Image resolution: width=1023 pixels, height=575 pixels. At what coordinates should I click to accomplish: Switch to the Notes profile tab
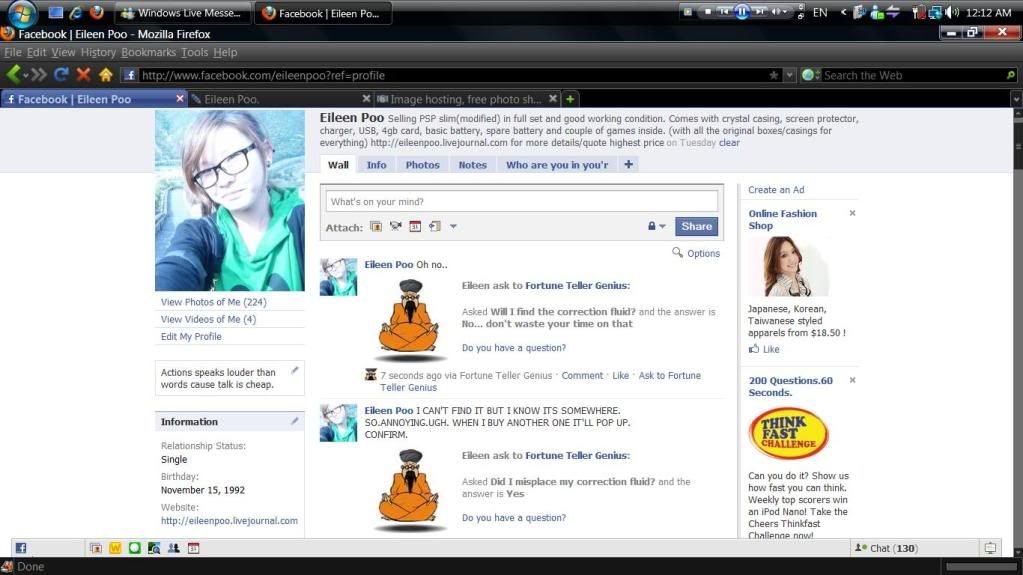[472, 165]
